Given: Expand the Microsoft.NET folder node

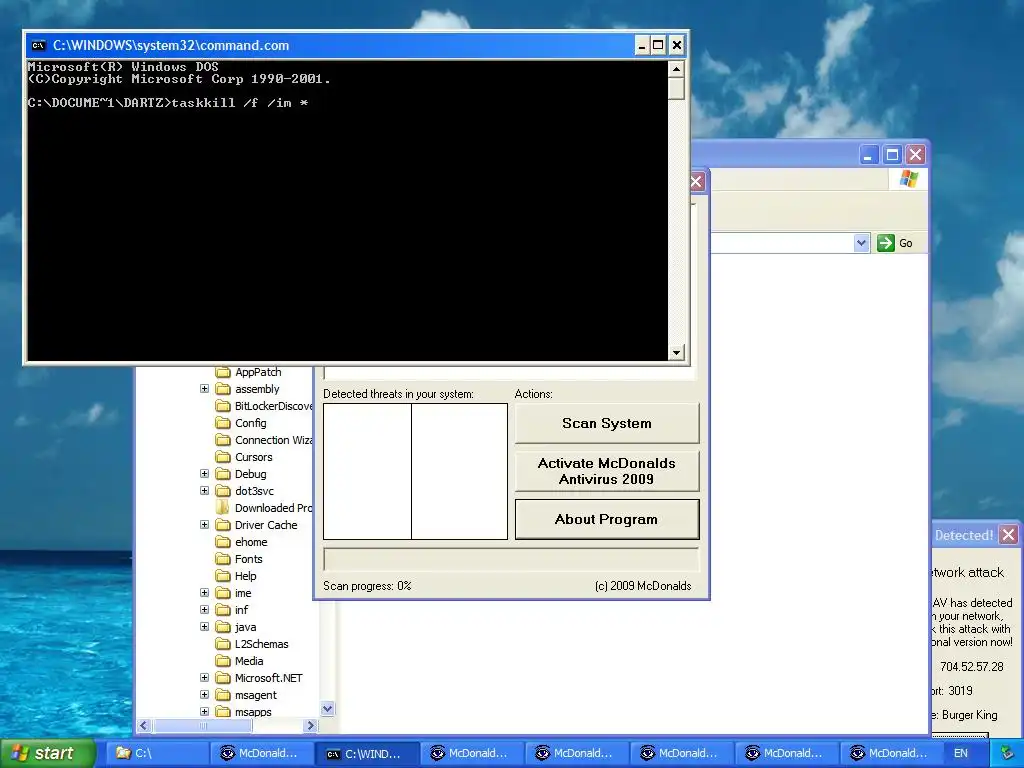Looking at the screenshot, I should [204, 677].
